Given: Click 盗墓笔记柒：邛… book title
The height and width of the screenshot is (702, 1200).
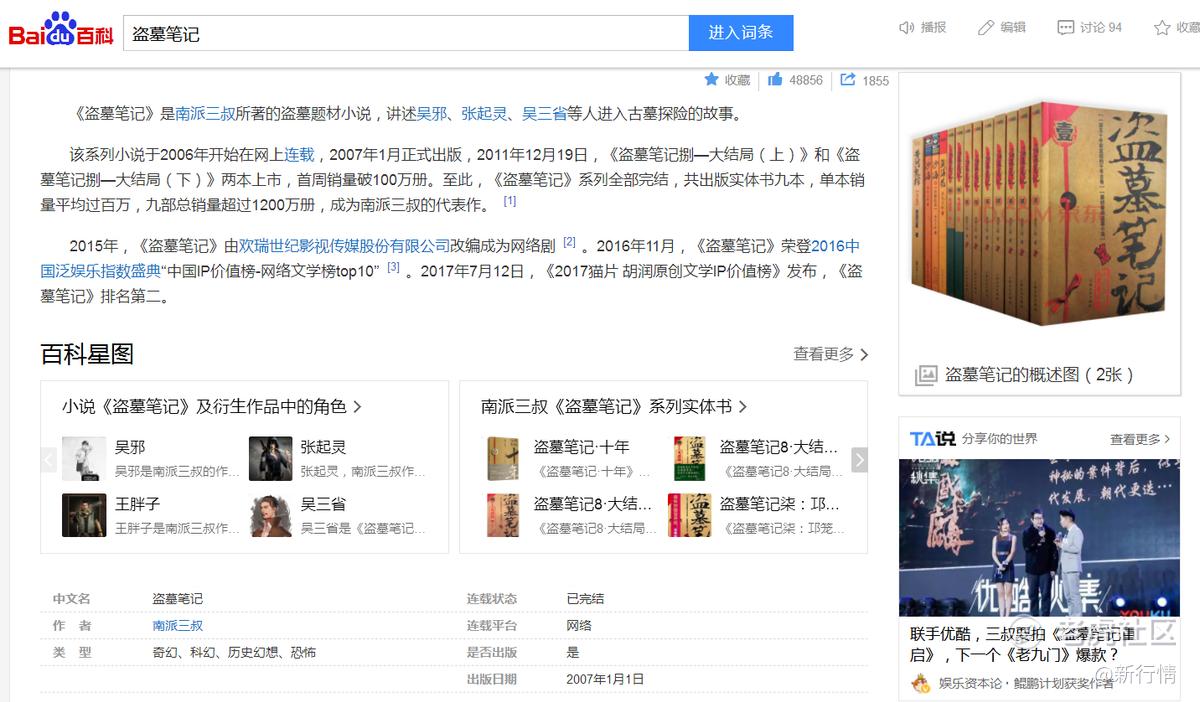Looking at the screenshot, I should pyautogui.click(x=780, y=504).
